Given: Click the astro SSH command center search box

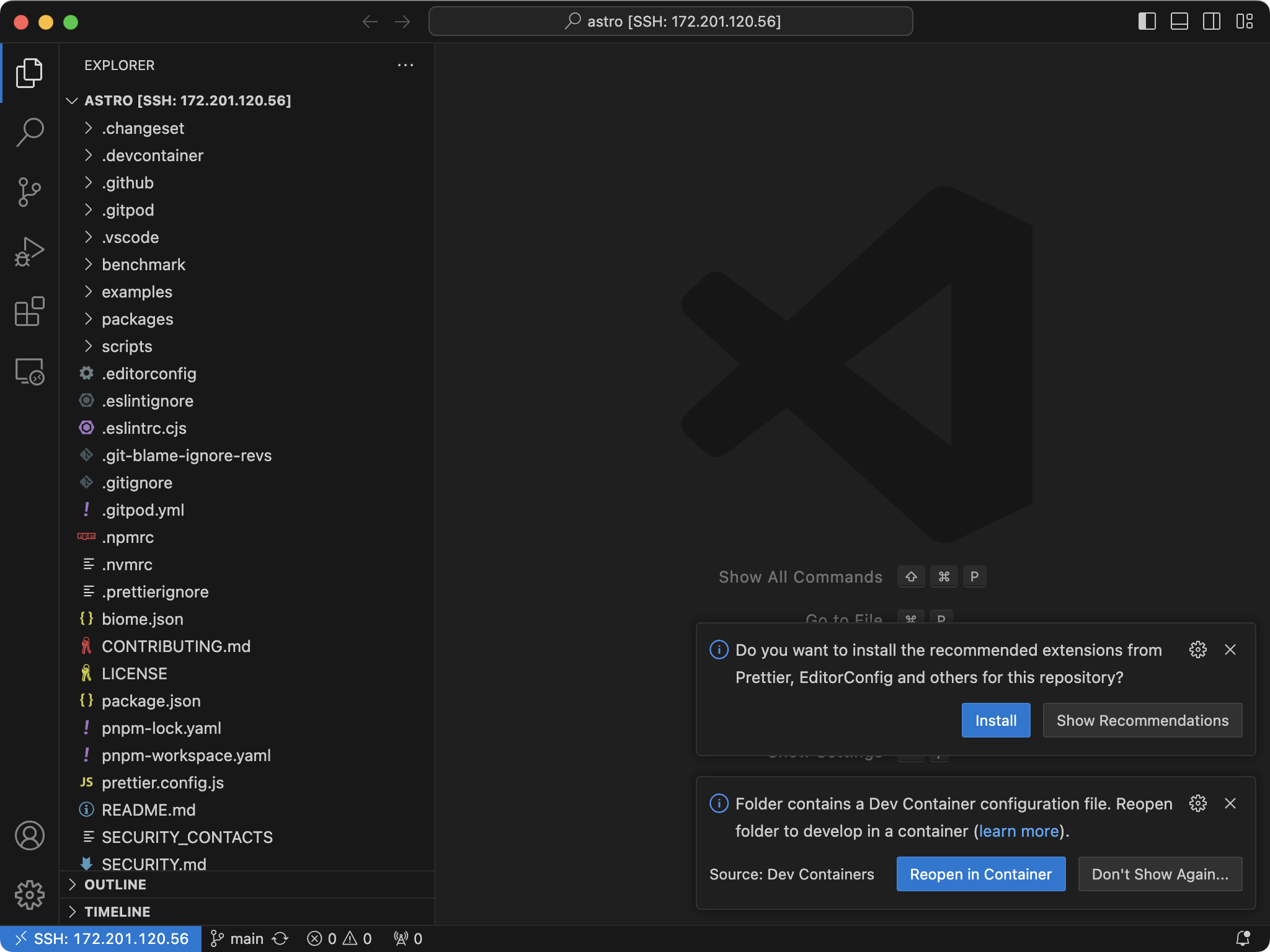Looking at the screenshot, I should [x=670, y=22].
